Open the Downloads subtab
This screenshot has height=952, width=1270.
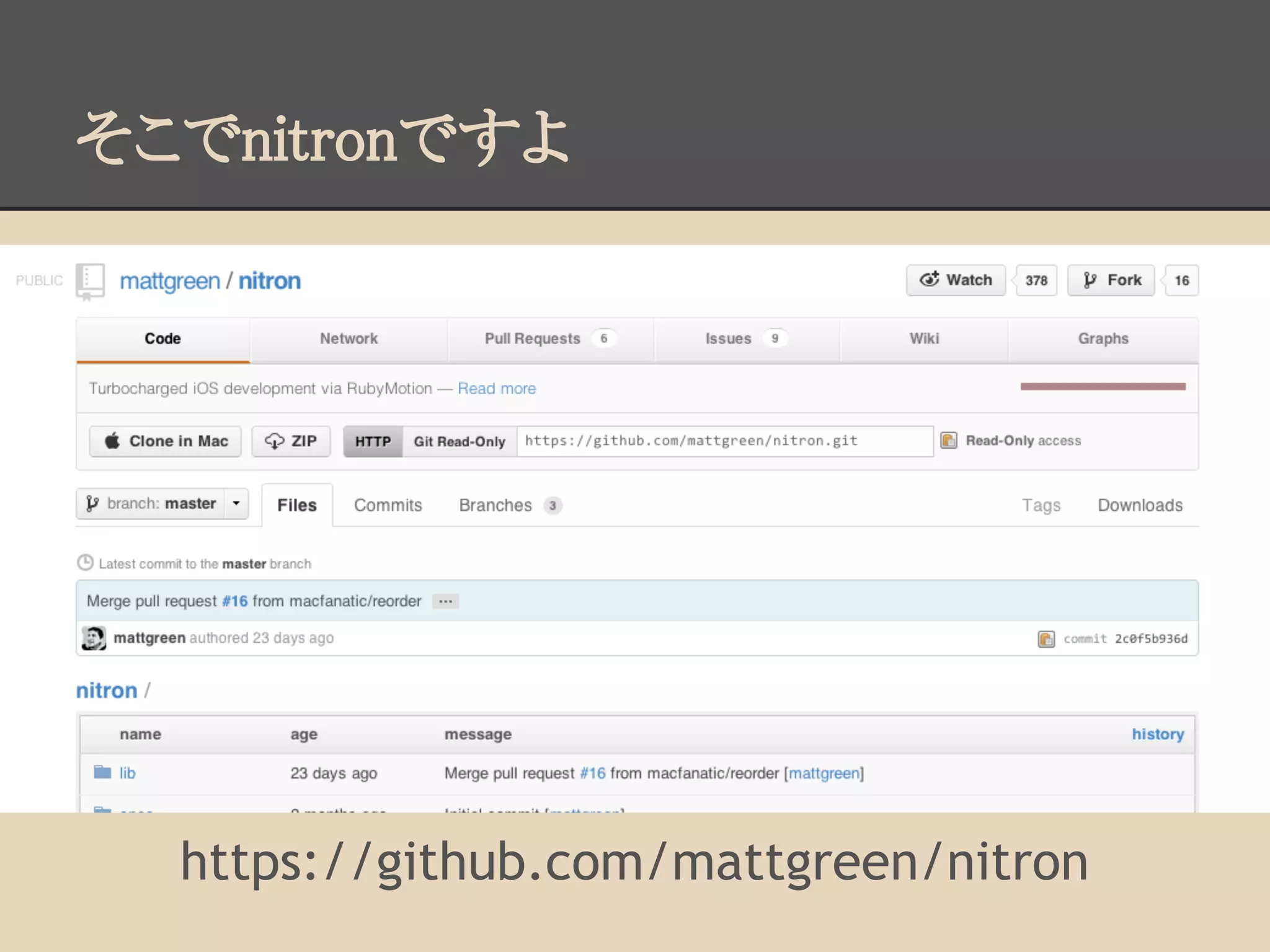[x=1140, y=505]
